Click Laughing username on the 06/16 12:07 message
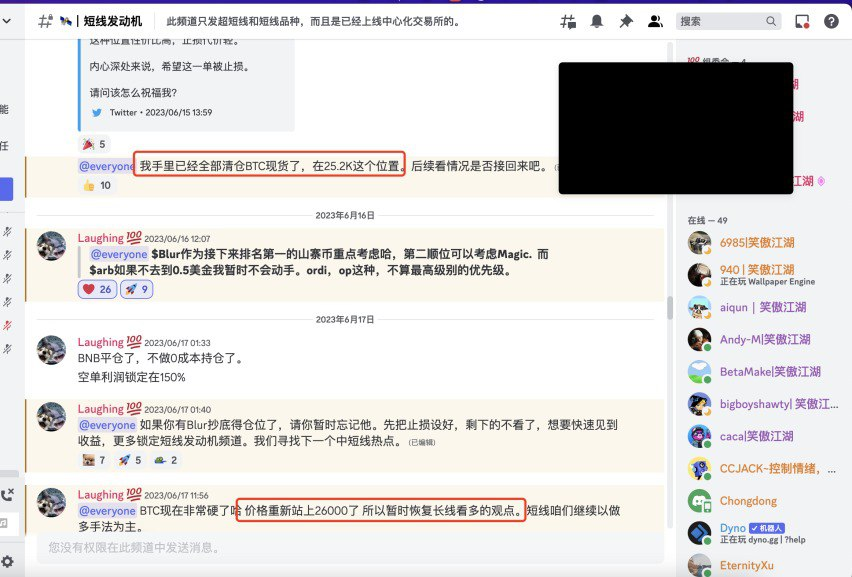852x577 pixels. [101, 238]
